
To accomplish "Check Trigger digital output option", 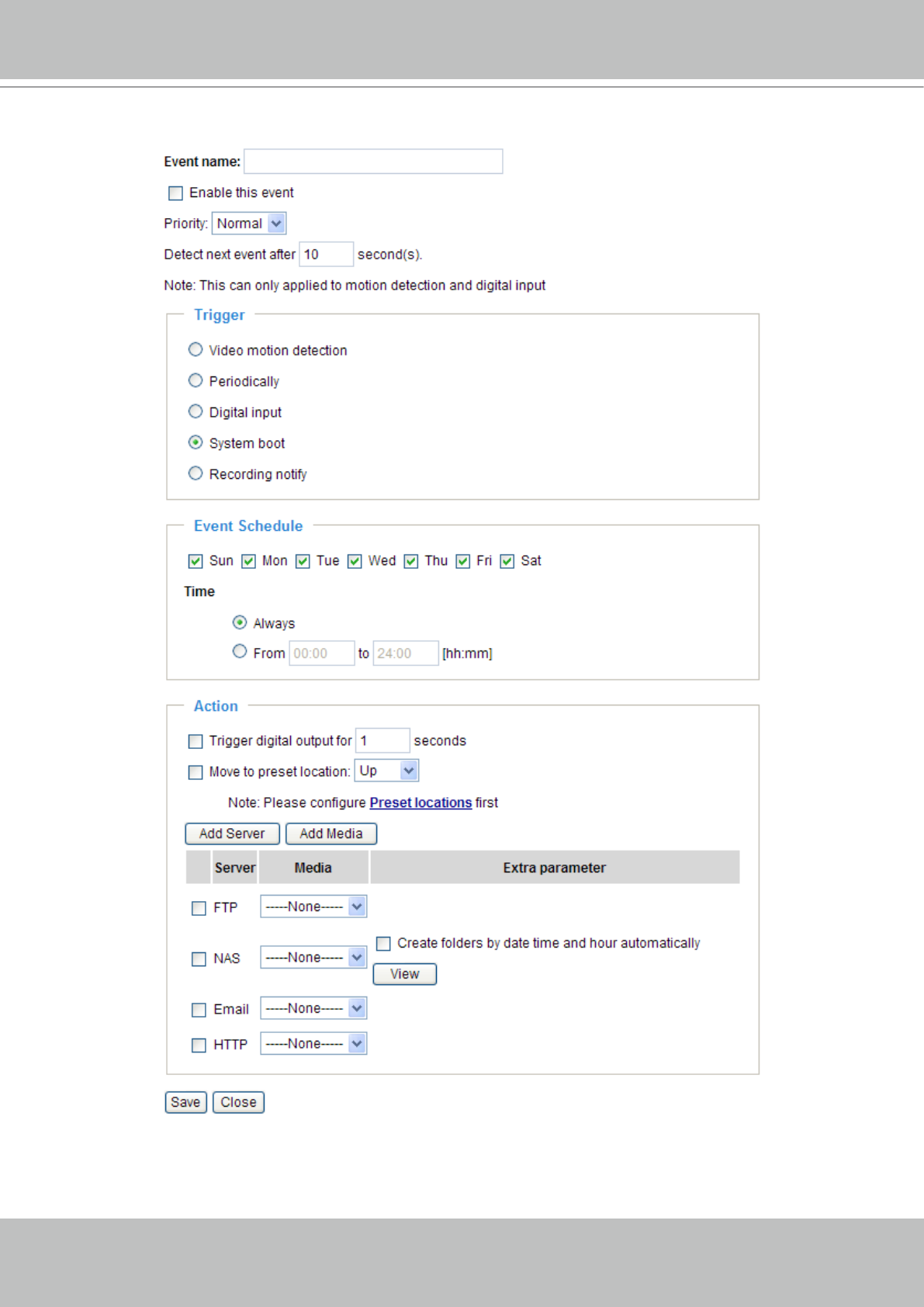I will pos(196,741).
